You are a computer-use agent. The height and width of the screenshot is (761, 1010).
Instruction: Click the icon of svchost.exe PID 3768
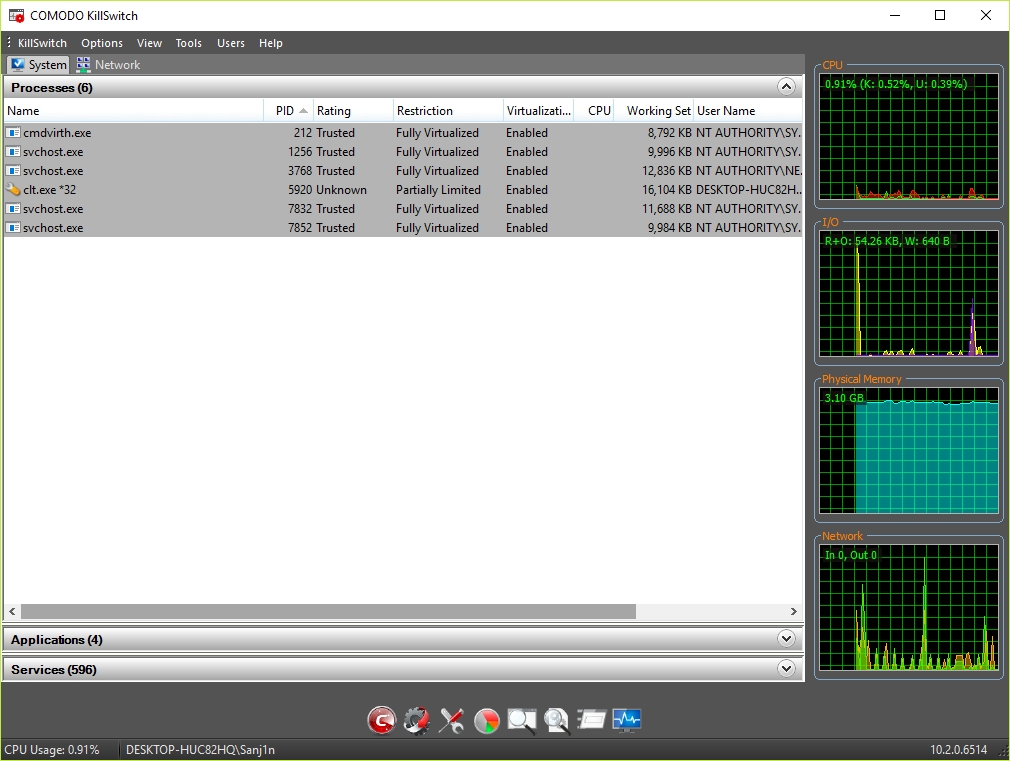[14, 171]
